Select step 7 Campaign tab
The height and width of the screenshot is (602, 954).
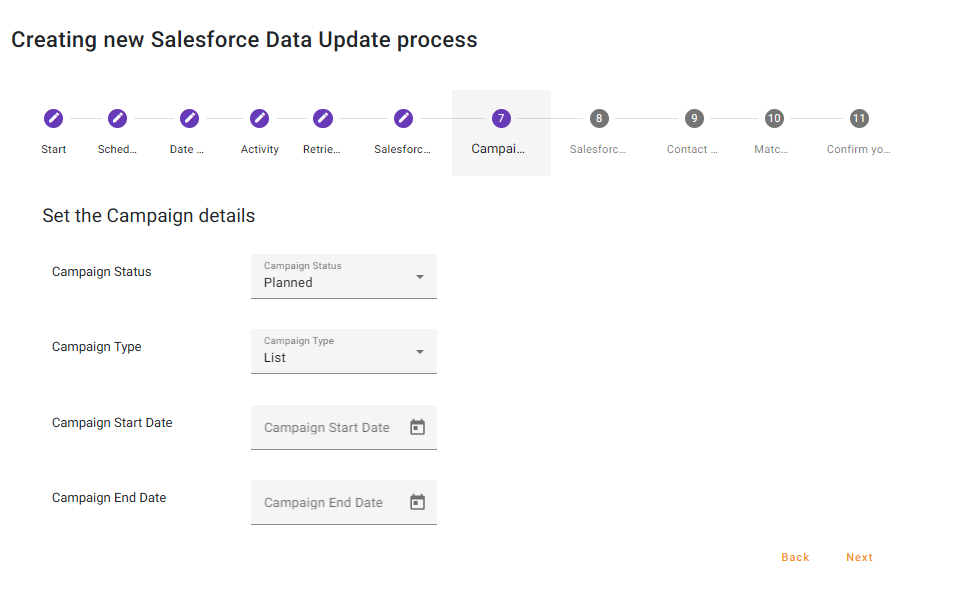pos(501,132)
